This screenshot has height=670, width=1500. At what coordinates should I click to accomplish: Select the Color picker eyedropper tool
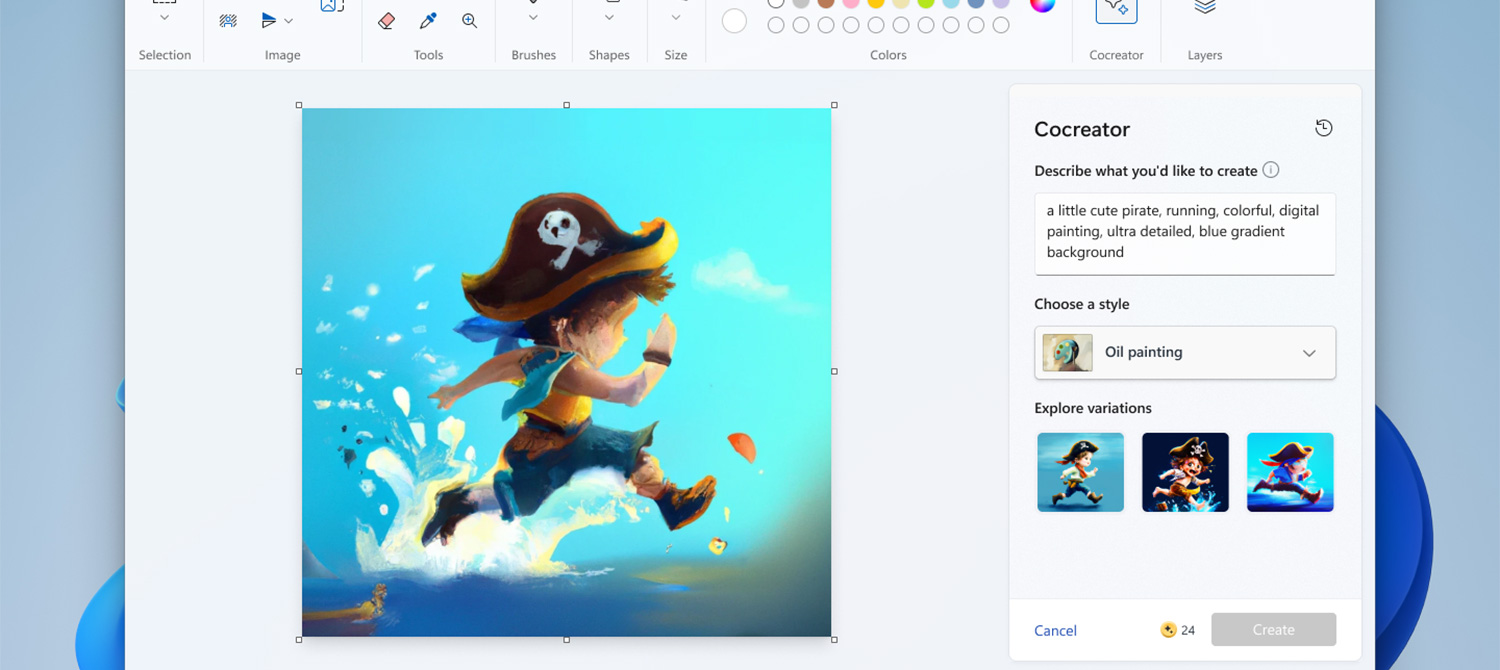click(428, 20)
